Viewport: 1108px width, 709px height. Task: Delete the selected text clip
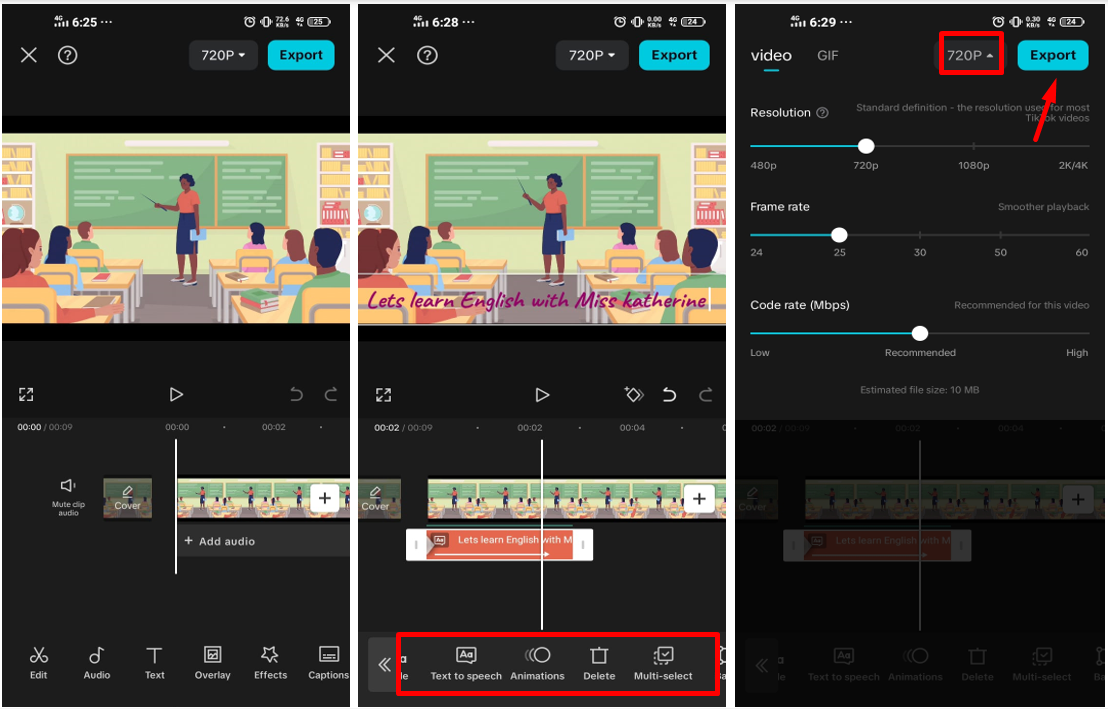coord(599,664)
